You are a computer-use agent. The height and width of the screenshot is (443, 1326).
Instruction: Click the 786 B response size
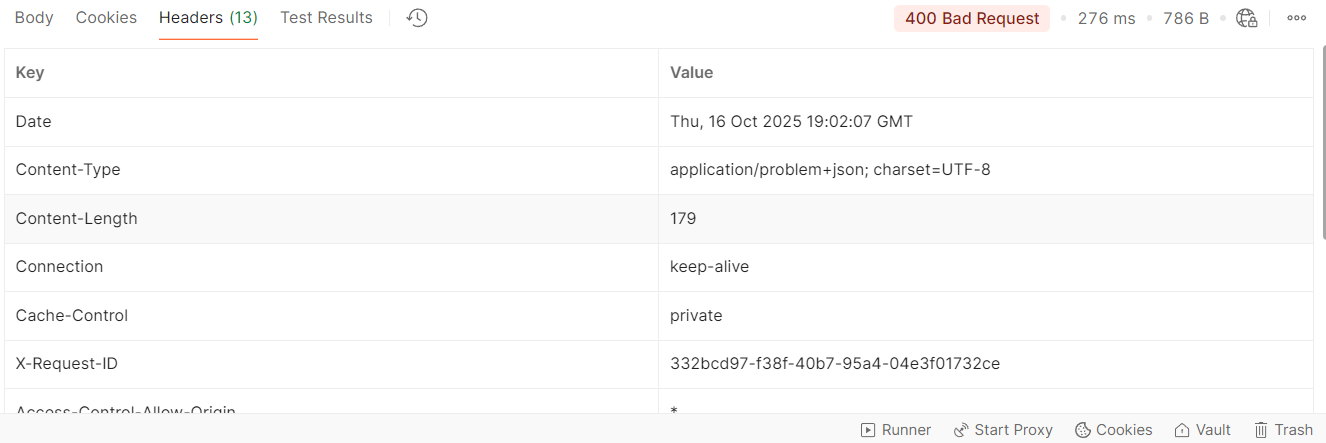click(x=1186, y=18)
